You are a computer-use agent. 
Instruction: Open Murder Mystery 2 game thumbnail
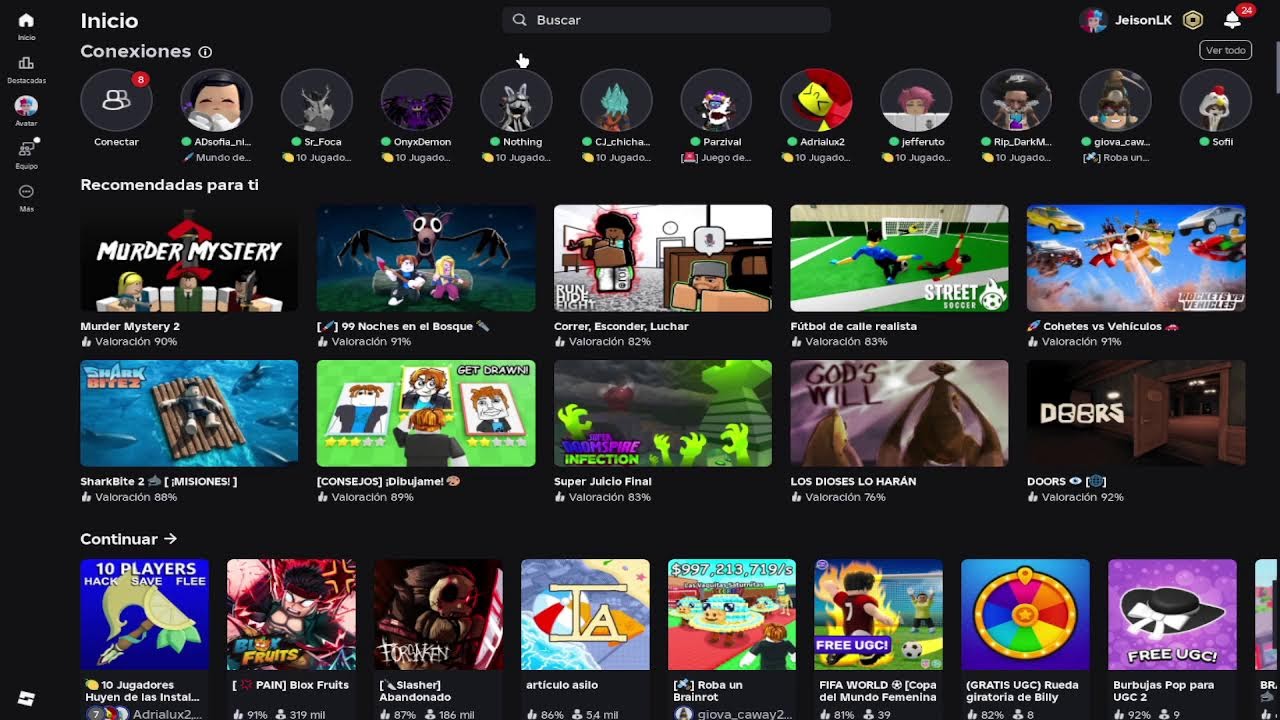coord(189,258)
